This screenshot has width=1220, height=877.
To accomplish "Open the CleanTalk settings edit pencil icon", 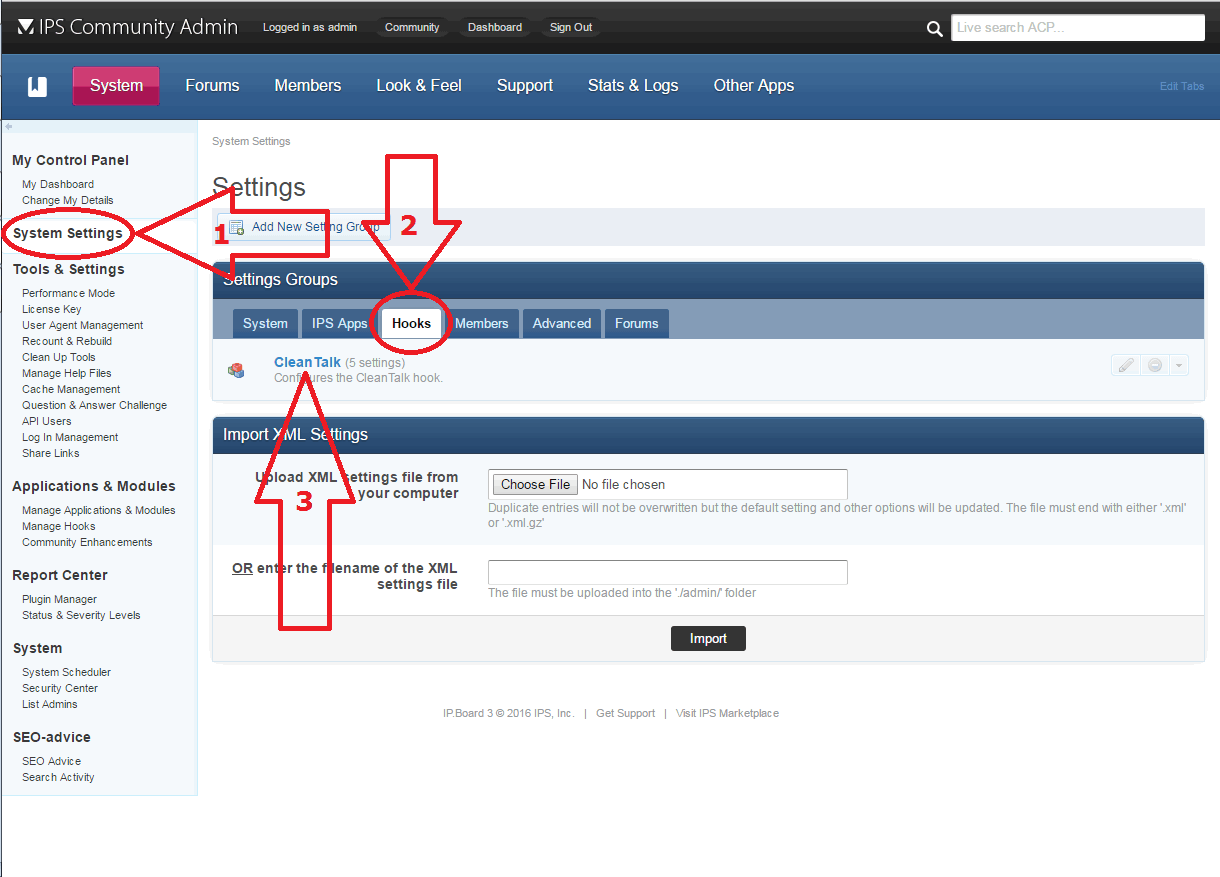I will (x=1125, y=364).
